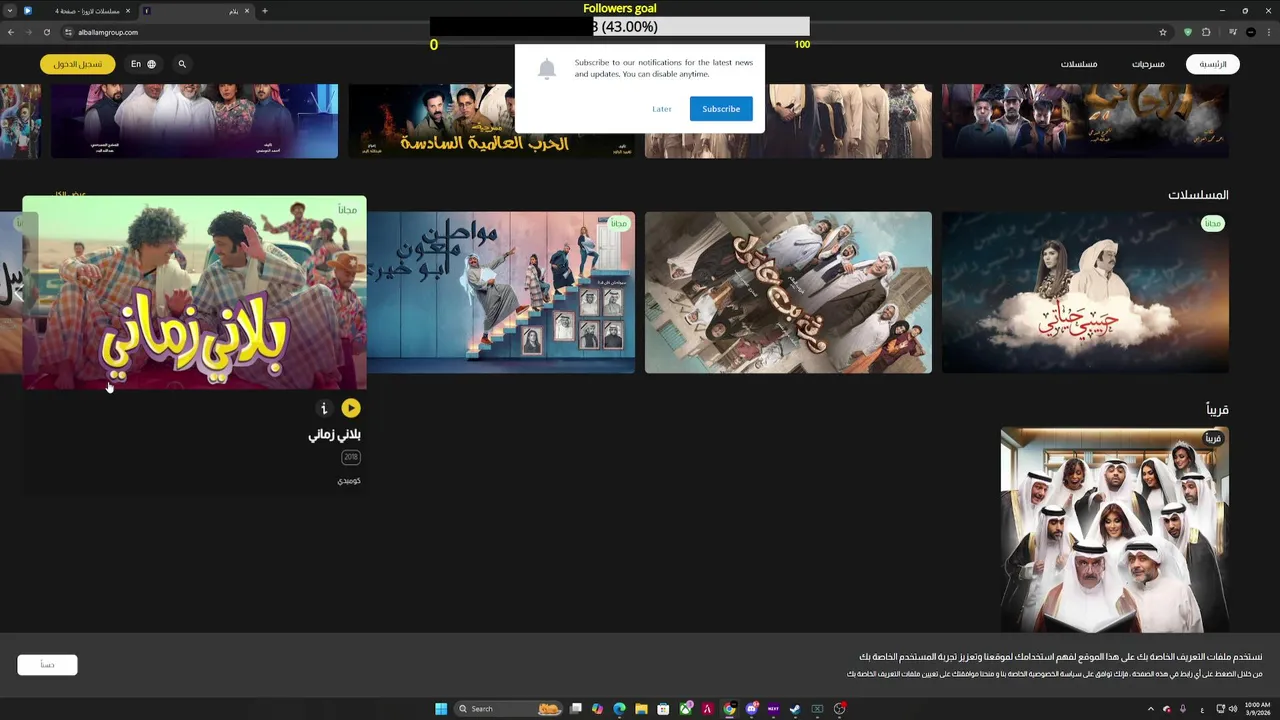Viewport: 1280px width, 720px height.
Task: Reload the page
Action: (x=46, y=32)
